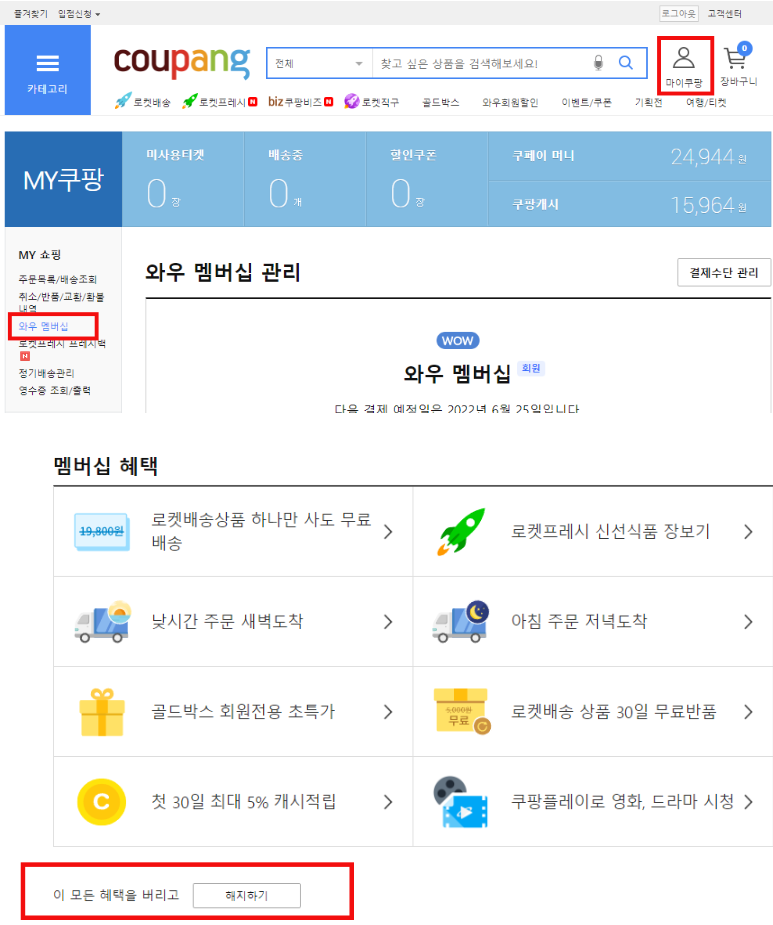Click the WOW badge icon
Image resolution: width=773 pixels, height=925 pixels.
(x=458, y=340)
